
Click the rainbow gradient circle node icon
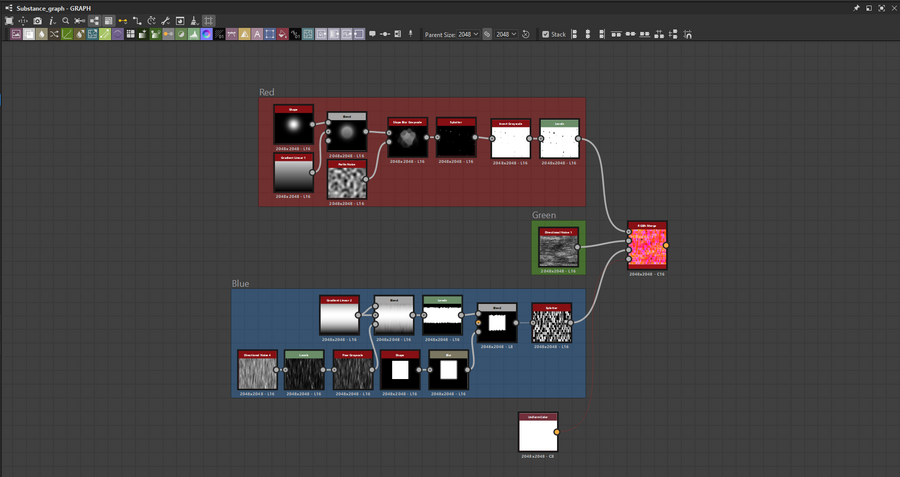[206, 34]
